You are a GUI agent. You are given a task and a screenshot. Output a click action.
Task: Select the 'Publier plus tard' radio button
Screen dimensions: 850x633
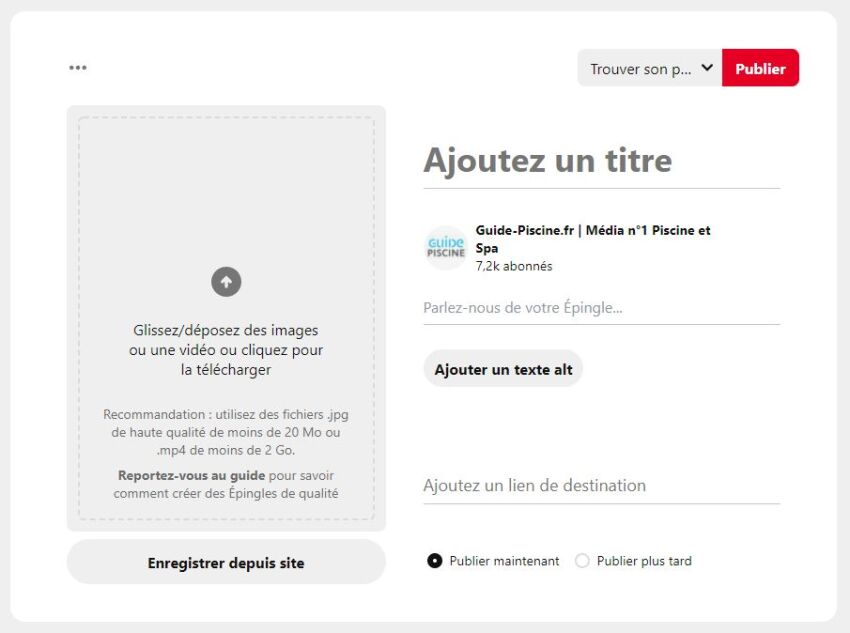coord(582,561)
